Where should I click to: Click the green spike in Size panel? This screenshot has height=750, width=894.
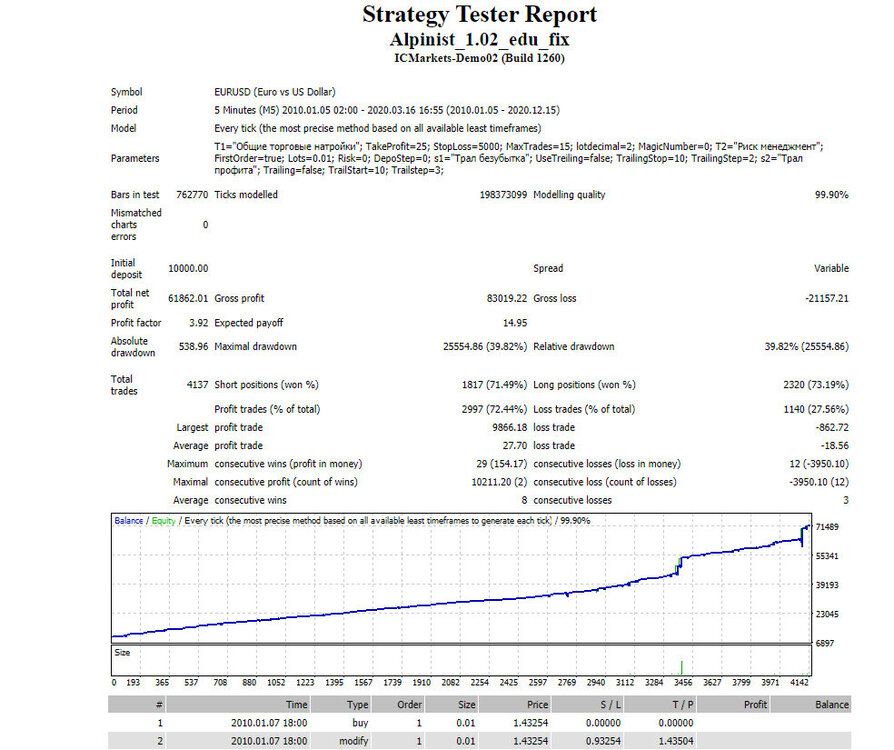pyautogui.click(x=681, y=667)
